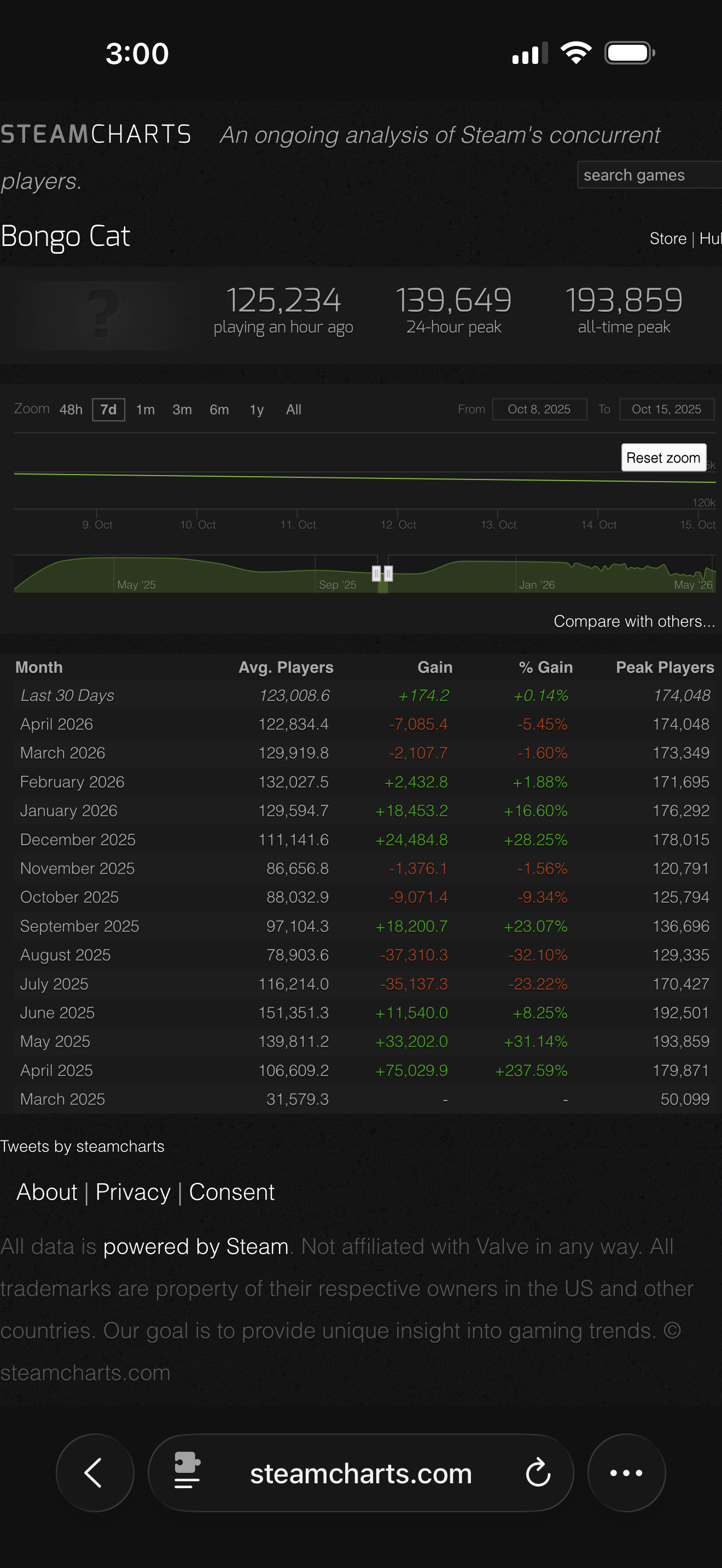Screen dimensions: 722x1568
Task: Open the browser more options menu
Action: pyautogui.click(x=626, y=1472)
